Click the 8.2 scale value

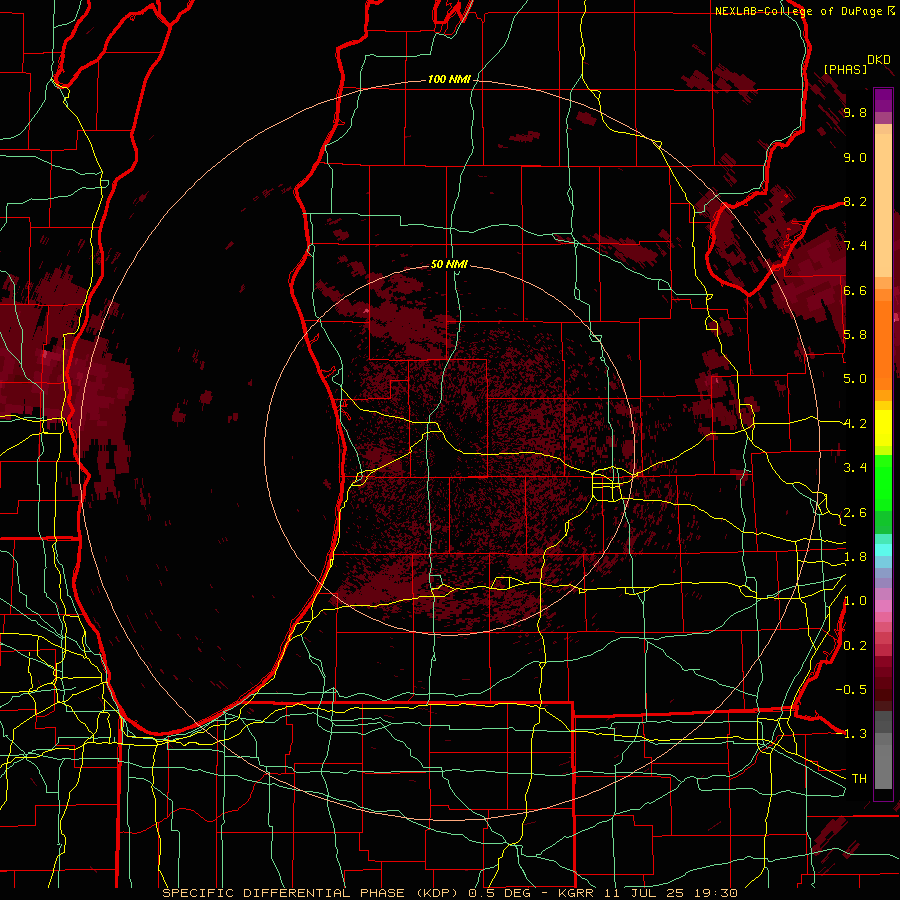point(855,201)
